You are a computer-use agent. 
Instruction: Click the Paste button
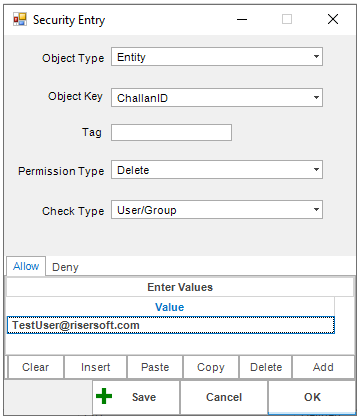click(155, 367)
